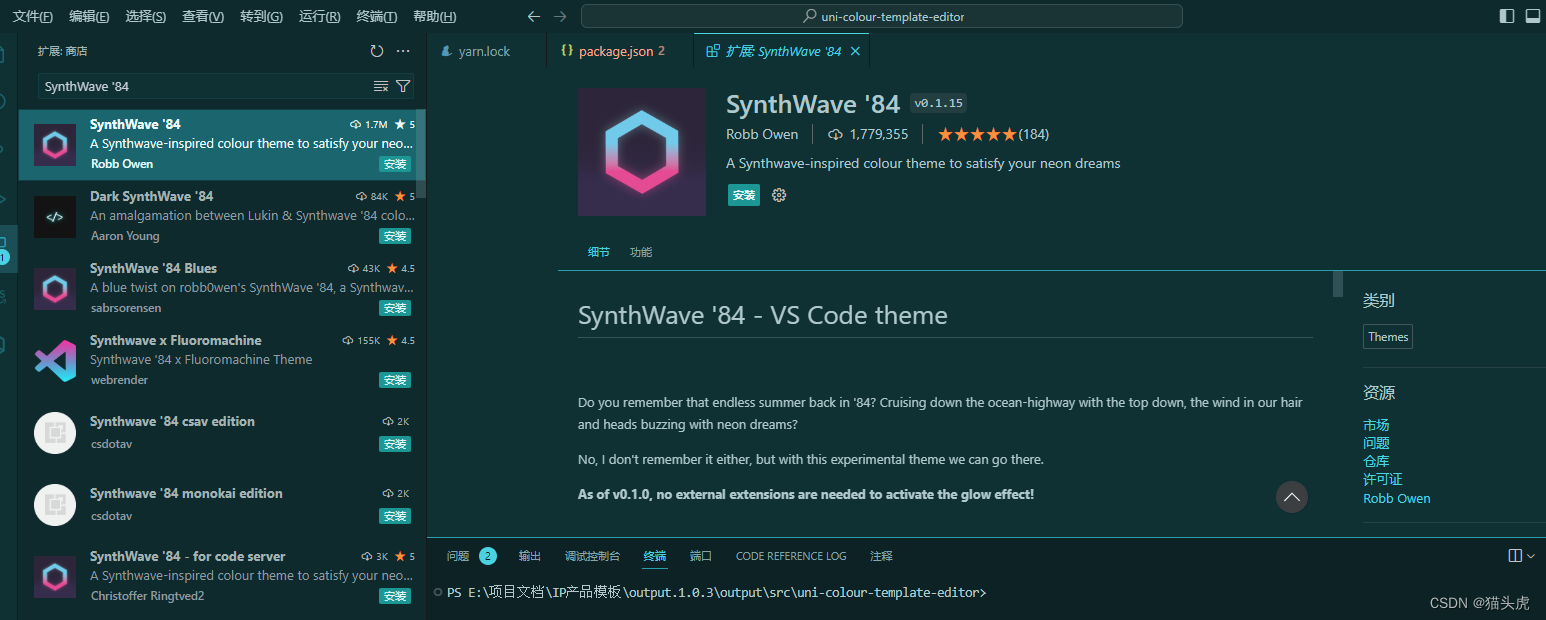
Task: Open the extensions filter funnel icon
Action: [403, 86]
